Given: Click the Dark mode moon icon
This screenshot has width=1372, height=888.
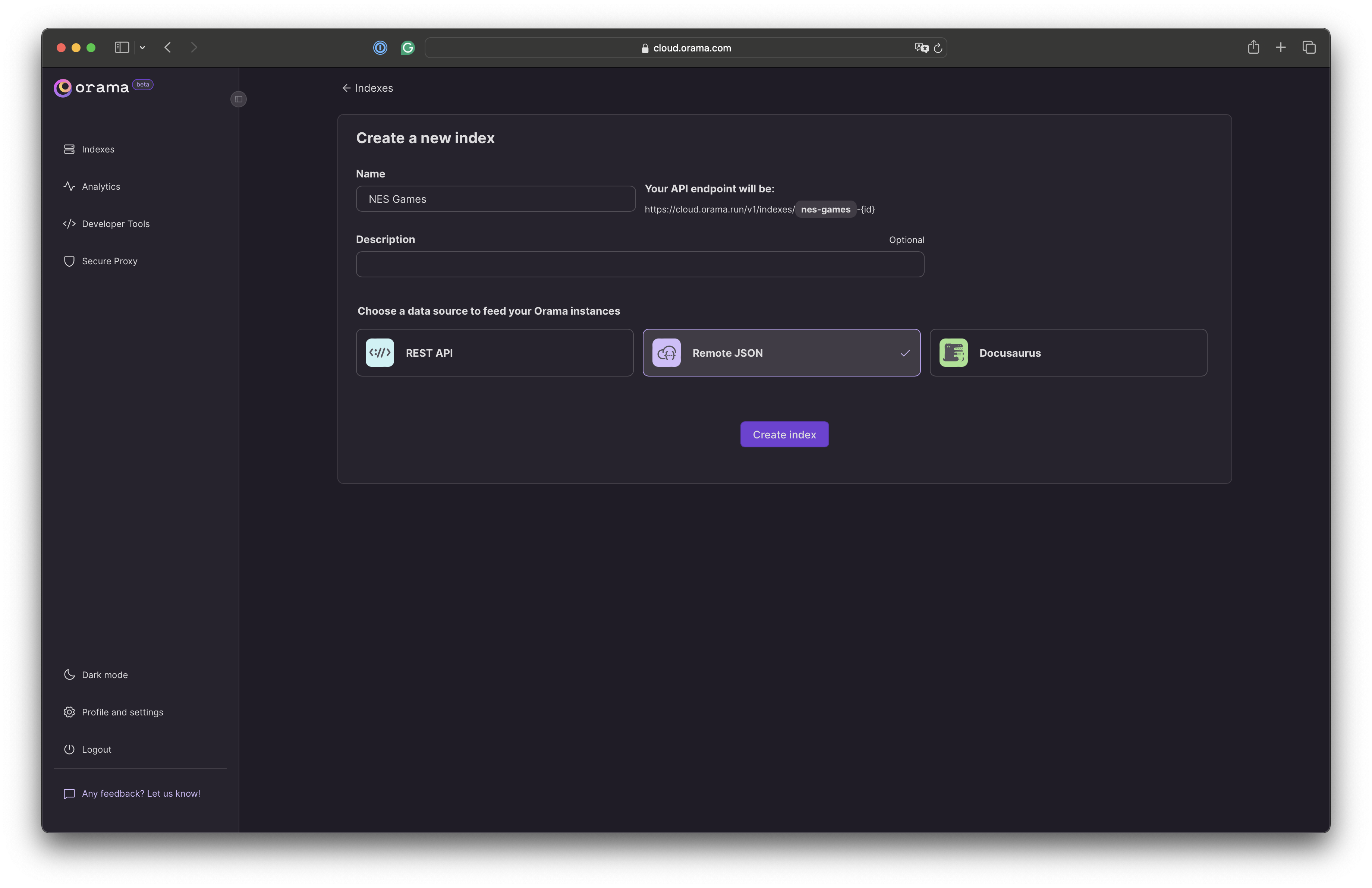Looking at the screenshot, I should [69, 675].
